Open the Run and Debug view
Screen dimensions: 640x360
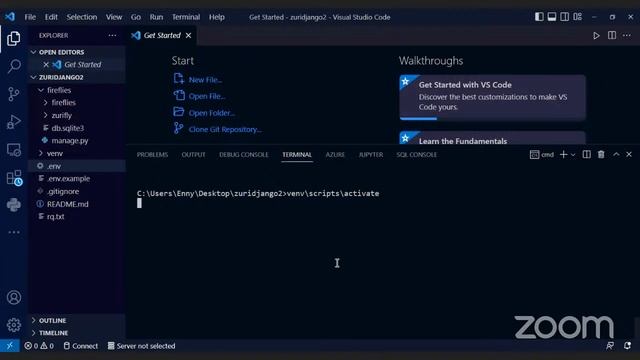[13, 122]
